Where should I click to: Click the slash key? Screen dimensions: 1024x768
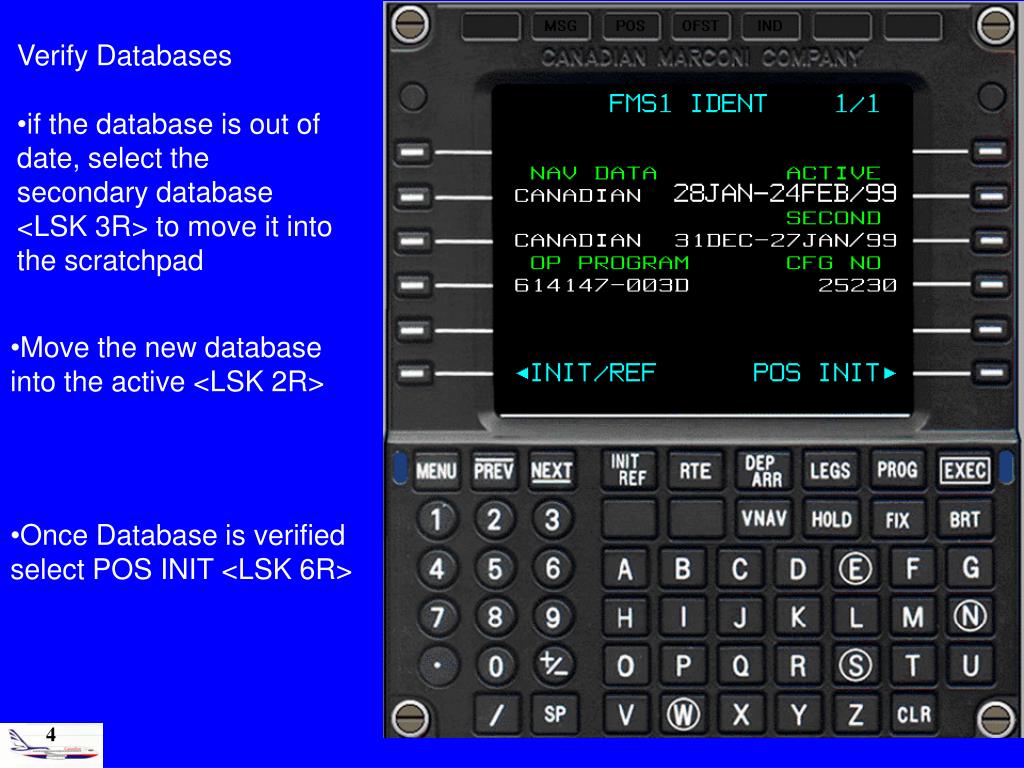[496, 714]
